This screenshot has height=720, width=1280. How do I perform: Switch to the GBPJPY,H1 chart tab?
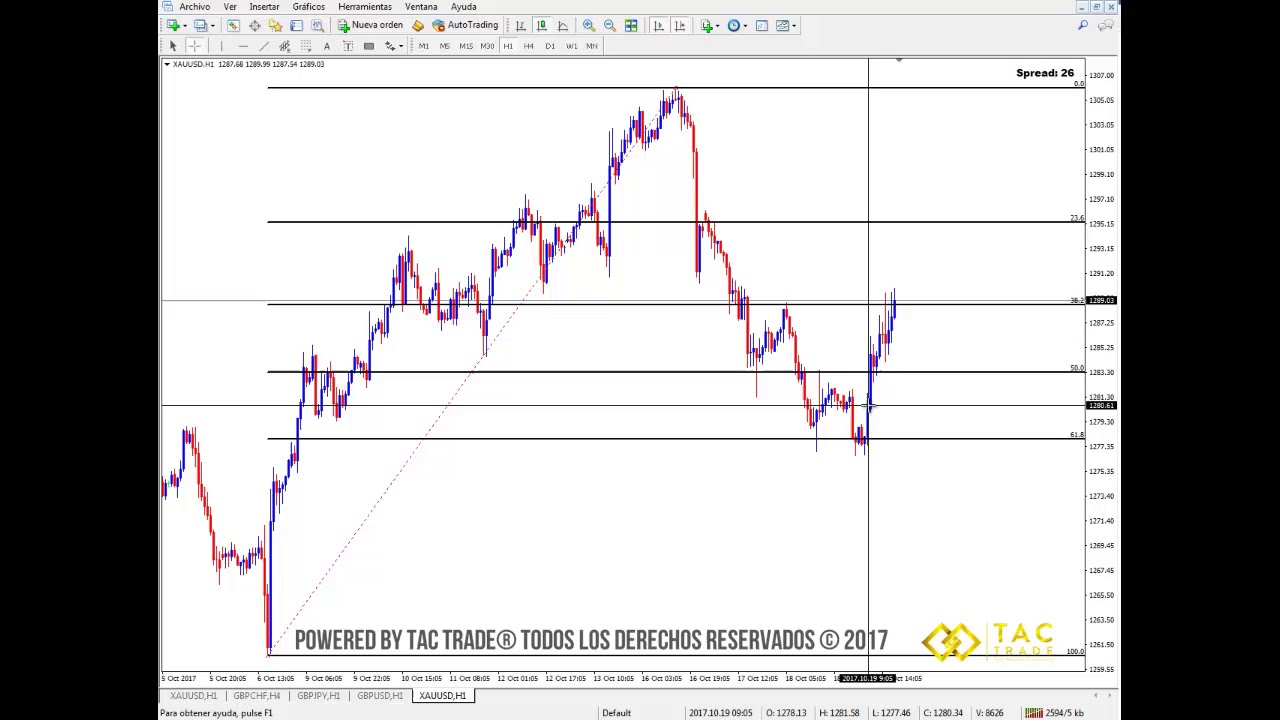(318, 696)
